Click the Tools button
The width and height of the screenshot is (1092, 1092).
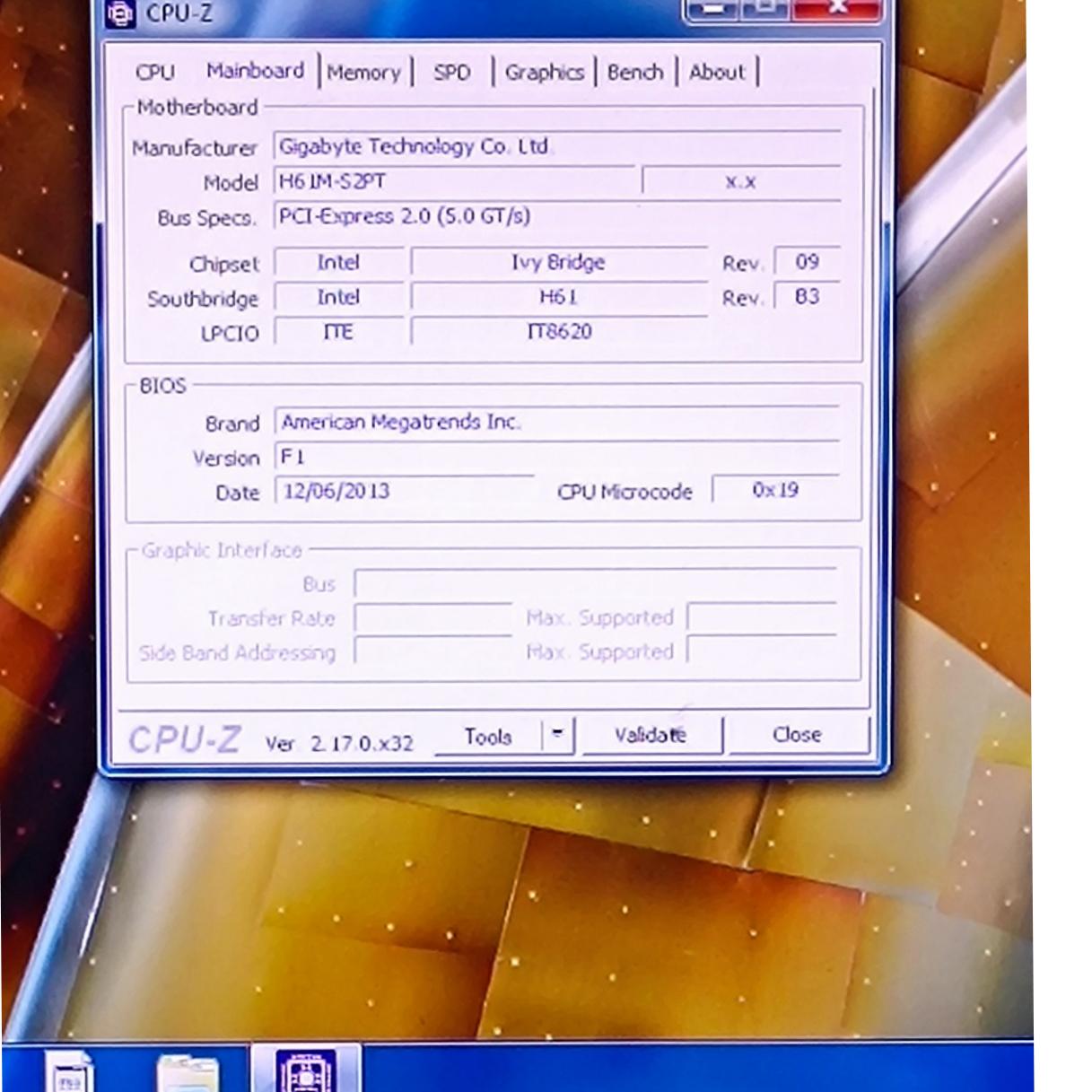click(x=487, y=737)
